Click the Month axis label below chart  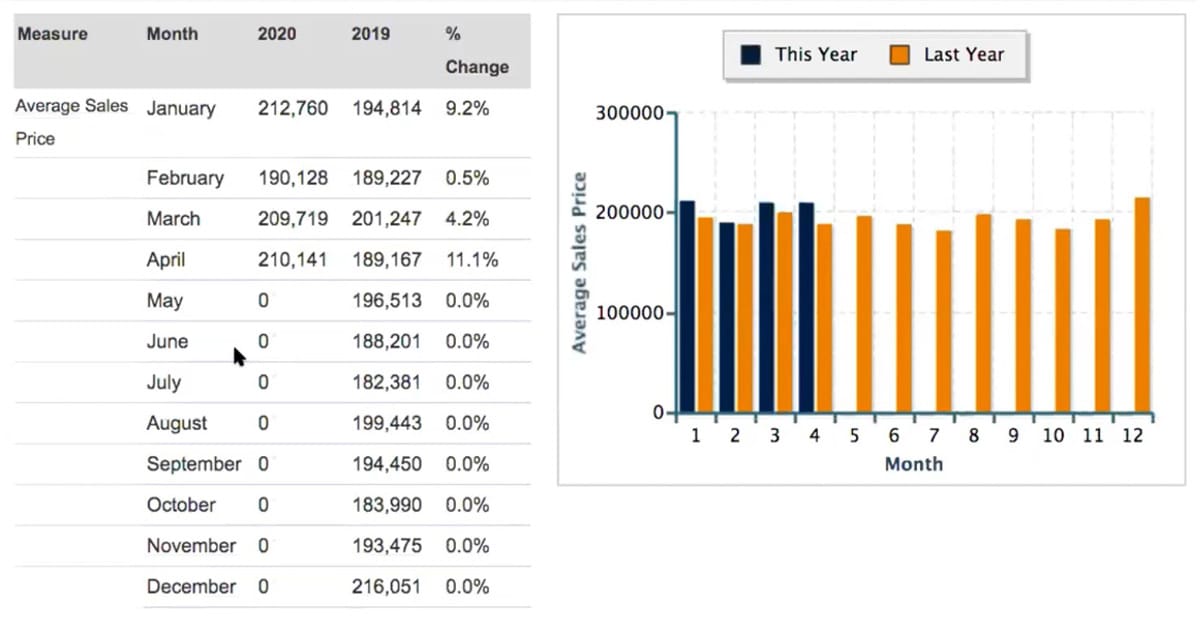pos(914,464)
